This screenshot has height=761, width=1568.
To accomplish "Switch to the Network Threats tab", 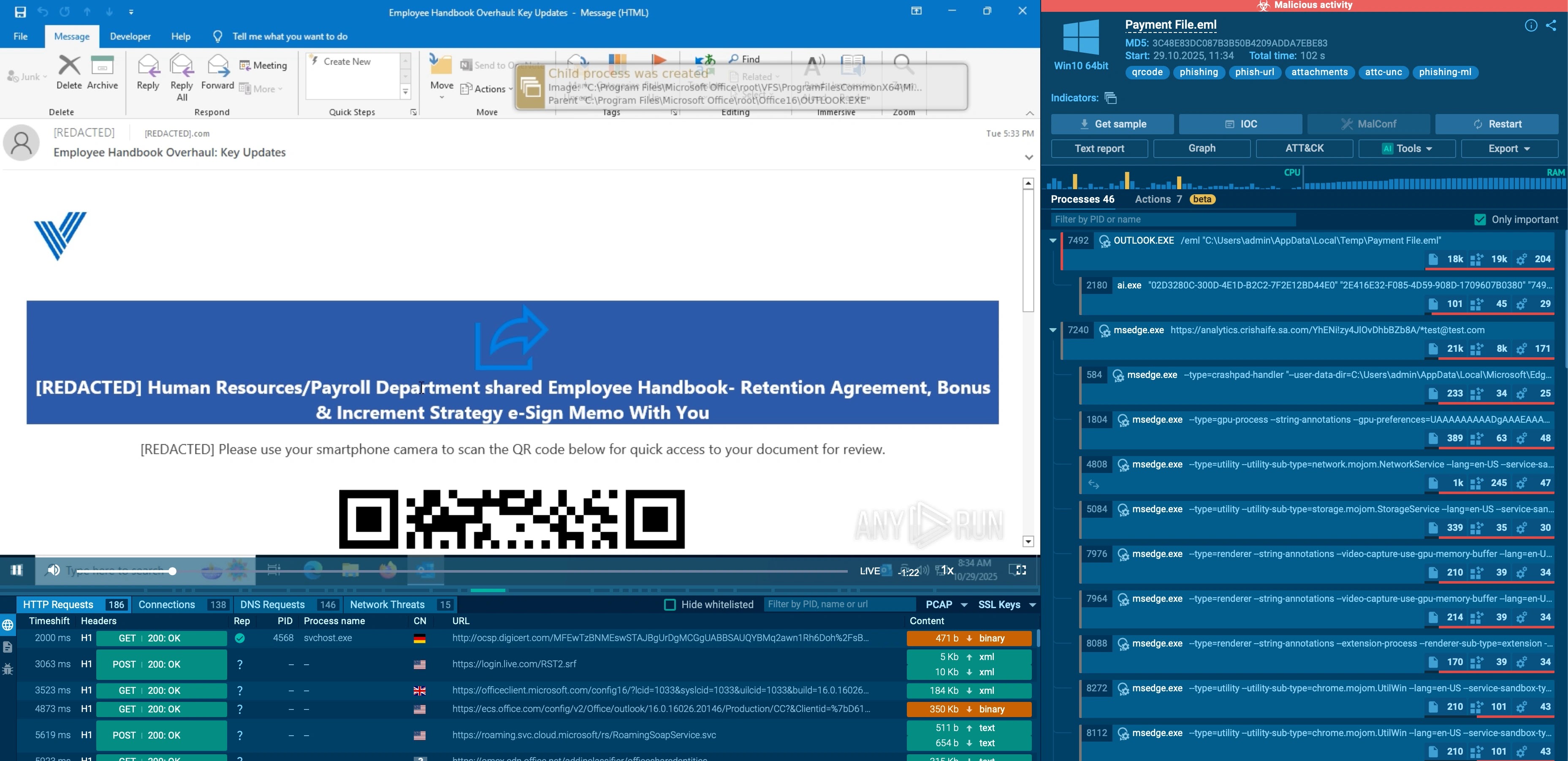I will pos(401,605).
